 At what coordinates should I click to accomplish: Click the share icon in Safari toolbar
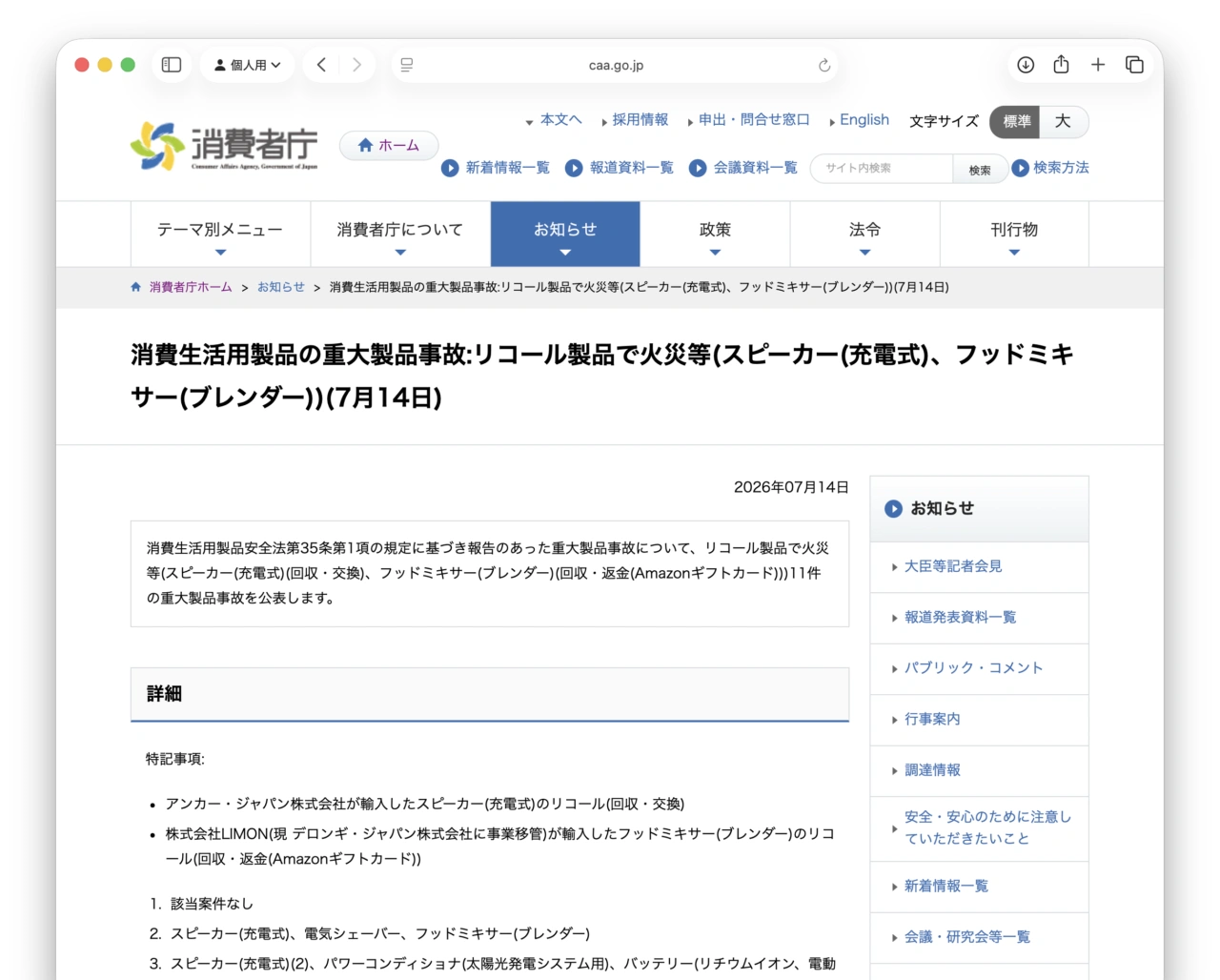click(x=1061, y=65)
